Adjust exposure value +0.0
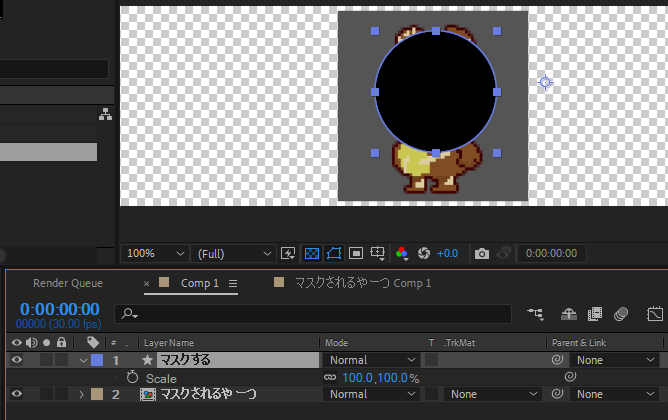The height and width of the screenshot is (420, 668). tap(447, 253)
